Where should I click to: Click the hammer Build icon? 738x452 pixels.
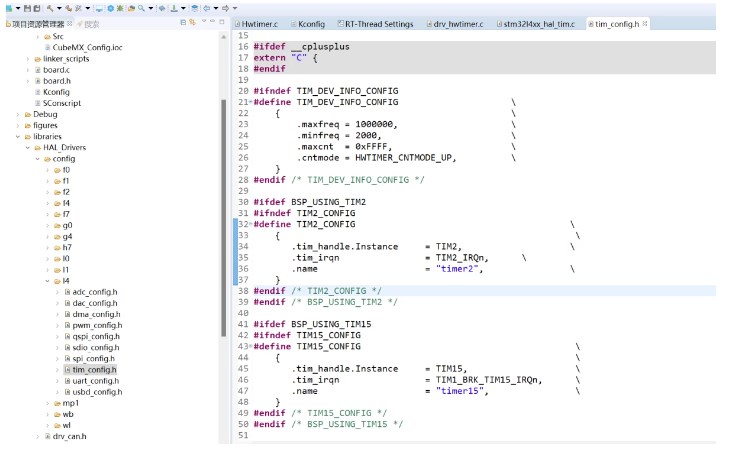(48, 8)
